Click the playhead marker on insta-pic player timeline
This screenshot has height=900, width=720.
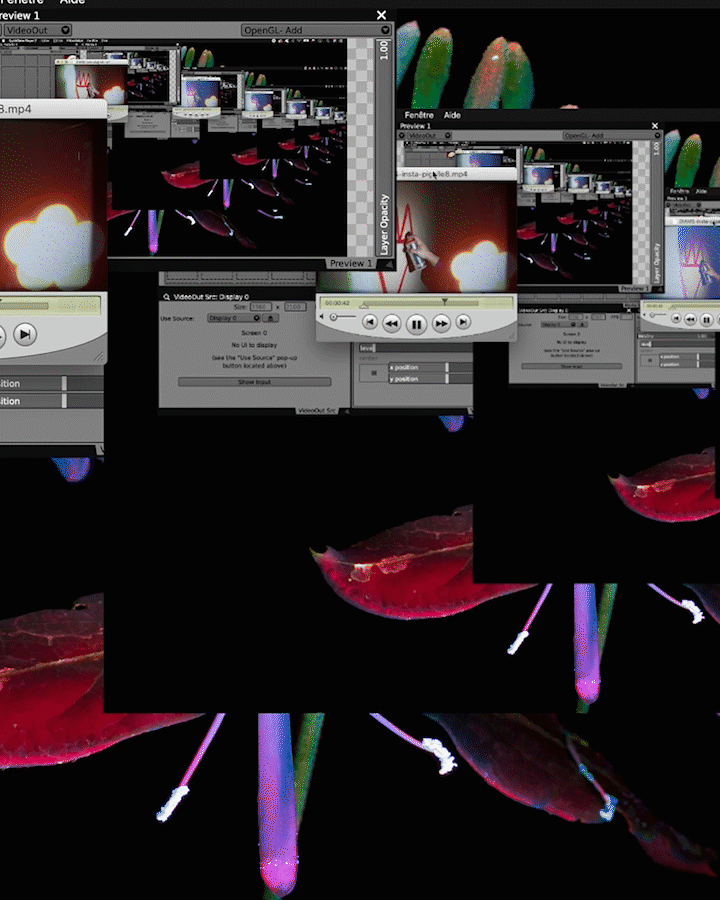point(444,301)
